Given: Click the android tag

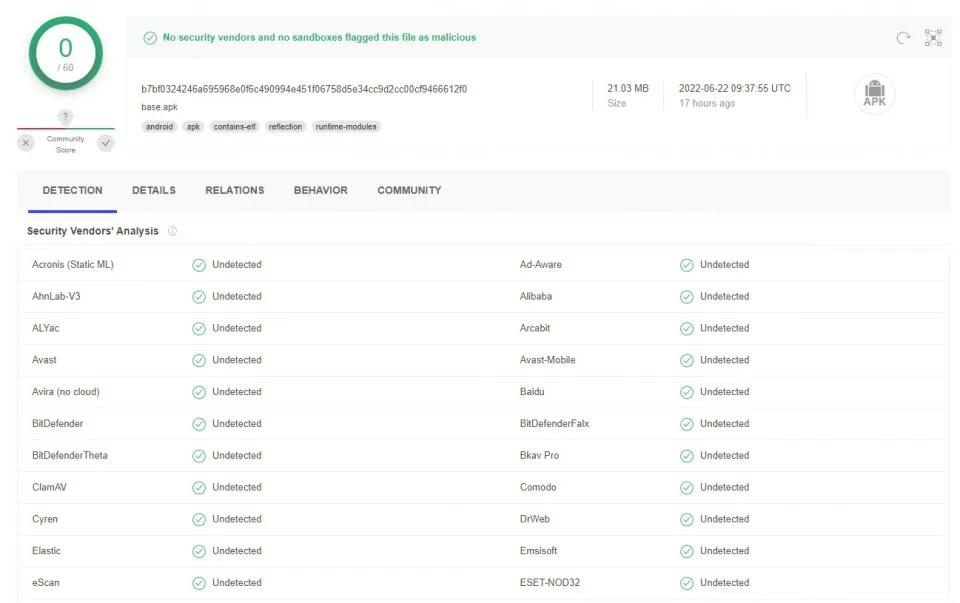Looking at the screenshot, I should (x=159, y=127).
